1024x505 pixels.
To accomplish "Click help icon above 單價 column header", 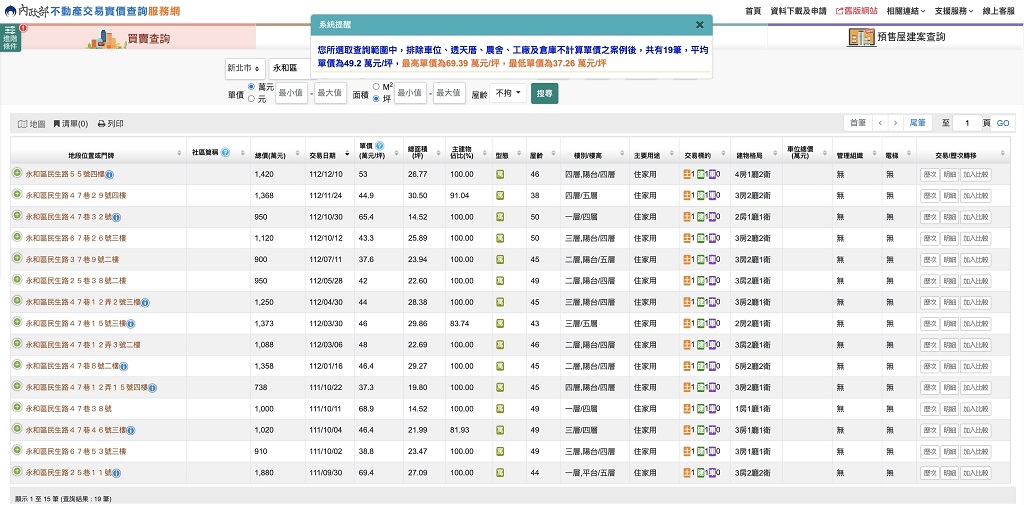I will (x=379, y=146).
